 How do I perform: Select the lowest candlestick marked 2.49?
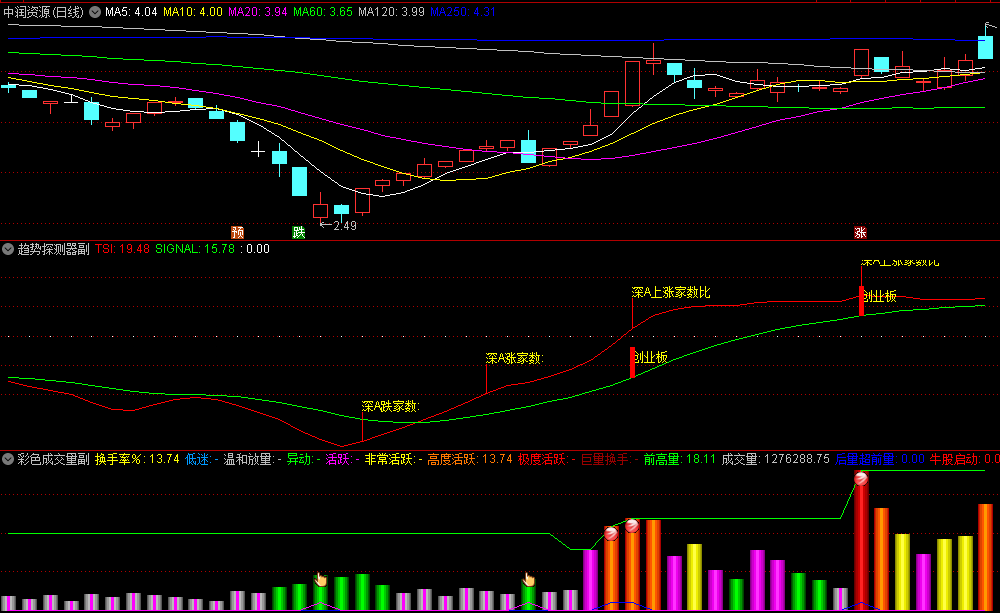tap(320, 207)
